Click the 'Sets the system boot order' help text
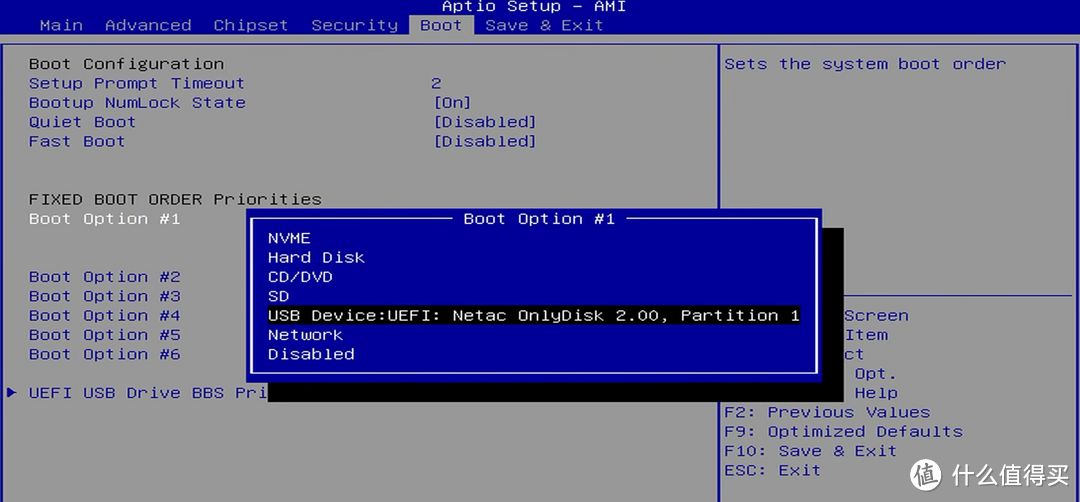Viewport: 1080px width, 502px height. coord(865,64)
